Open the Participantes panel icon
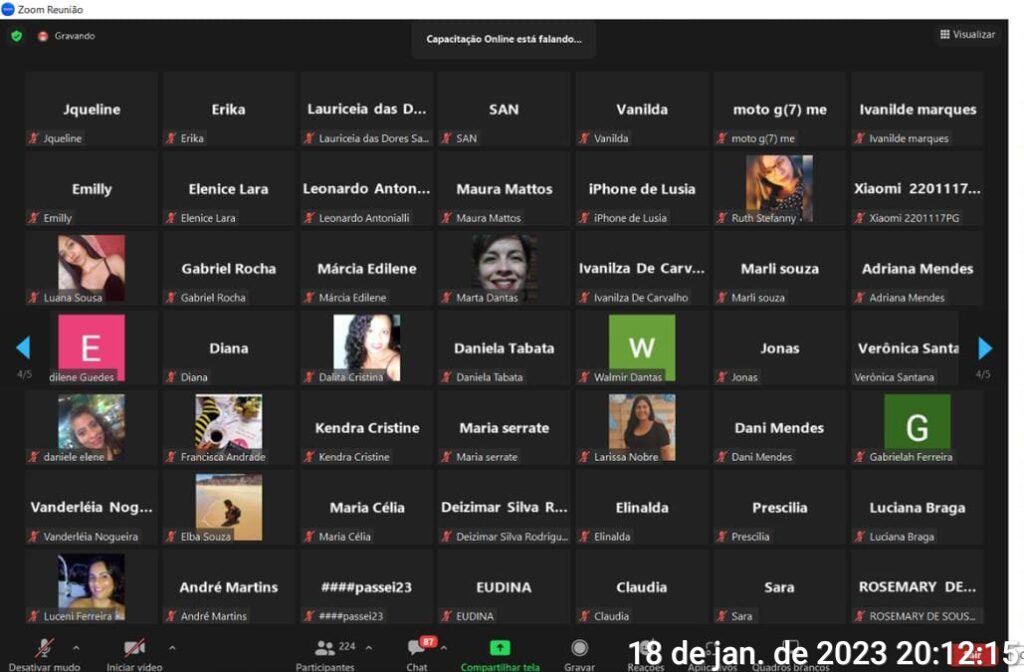The width and height of the screenshot is (1024, 672). point(325,648)
